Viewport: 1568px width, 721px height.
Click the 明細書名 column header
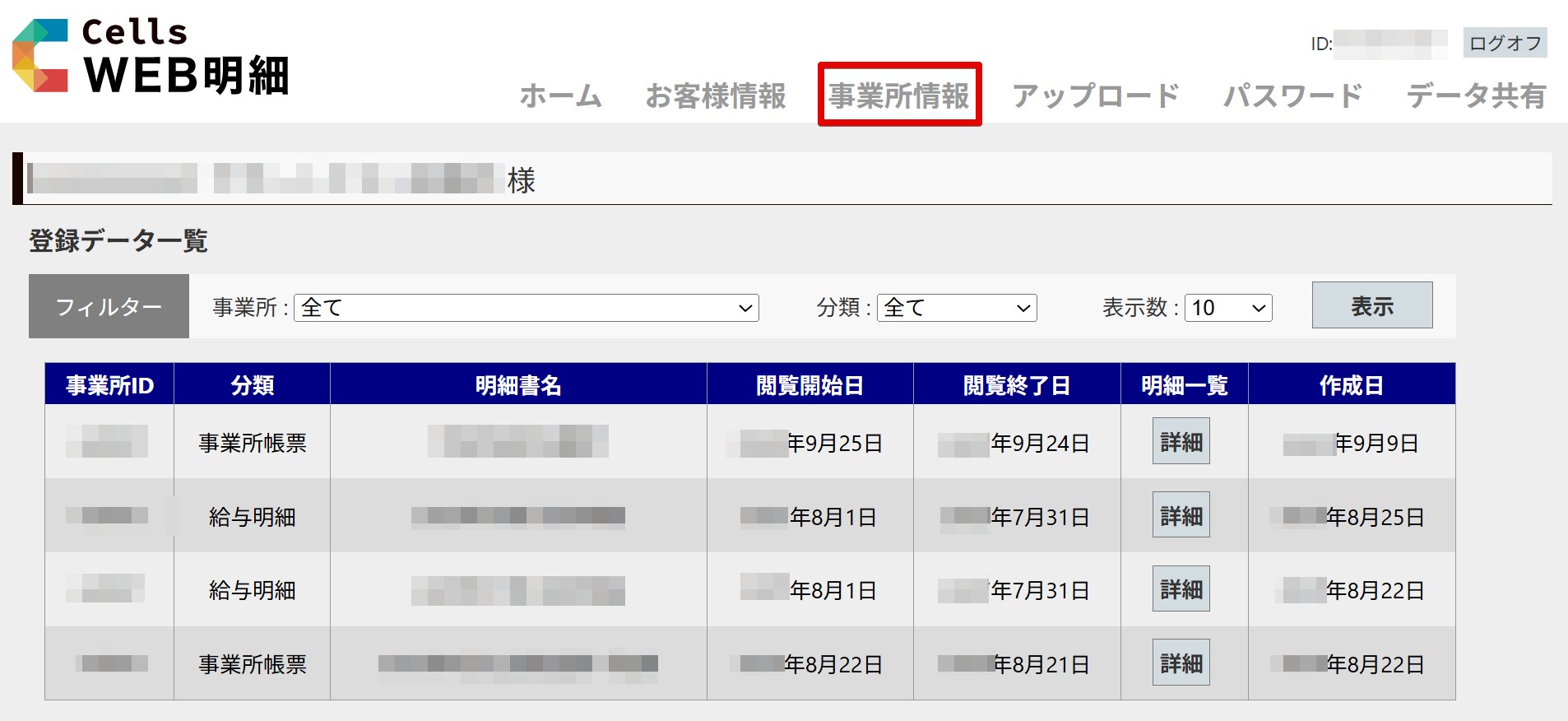click(518, 385)
